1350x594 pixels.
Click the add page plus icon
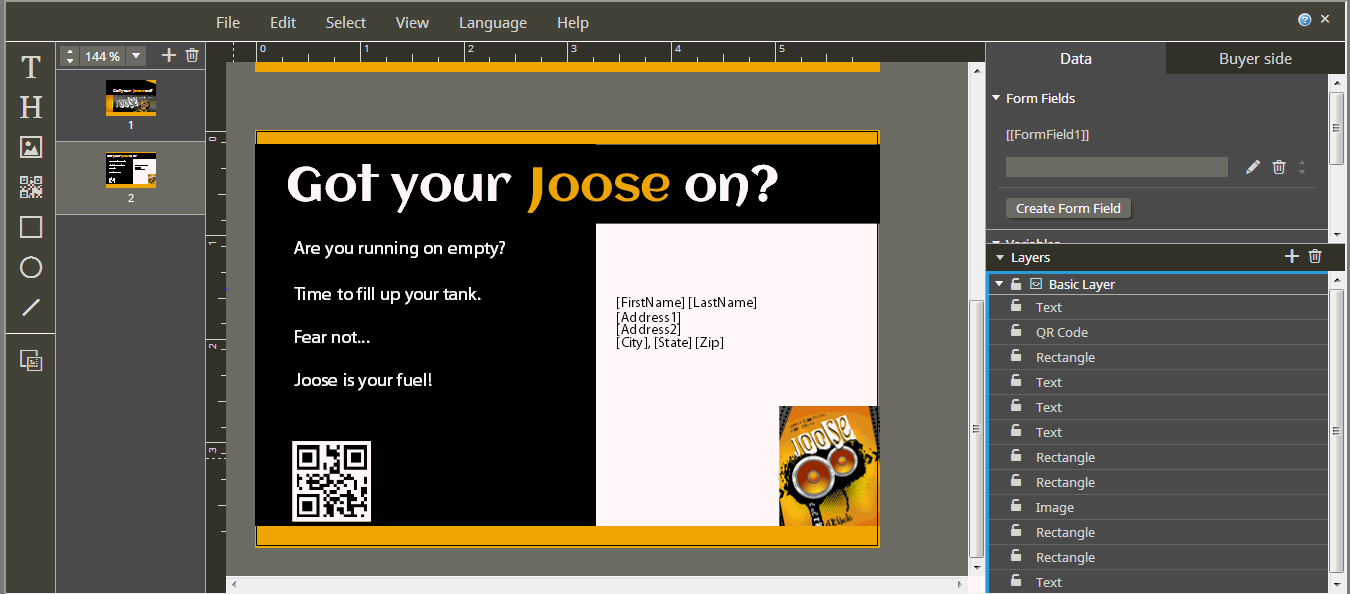(168, 56)
